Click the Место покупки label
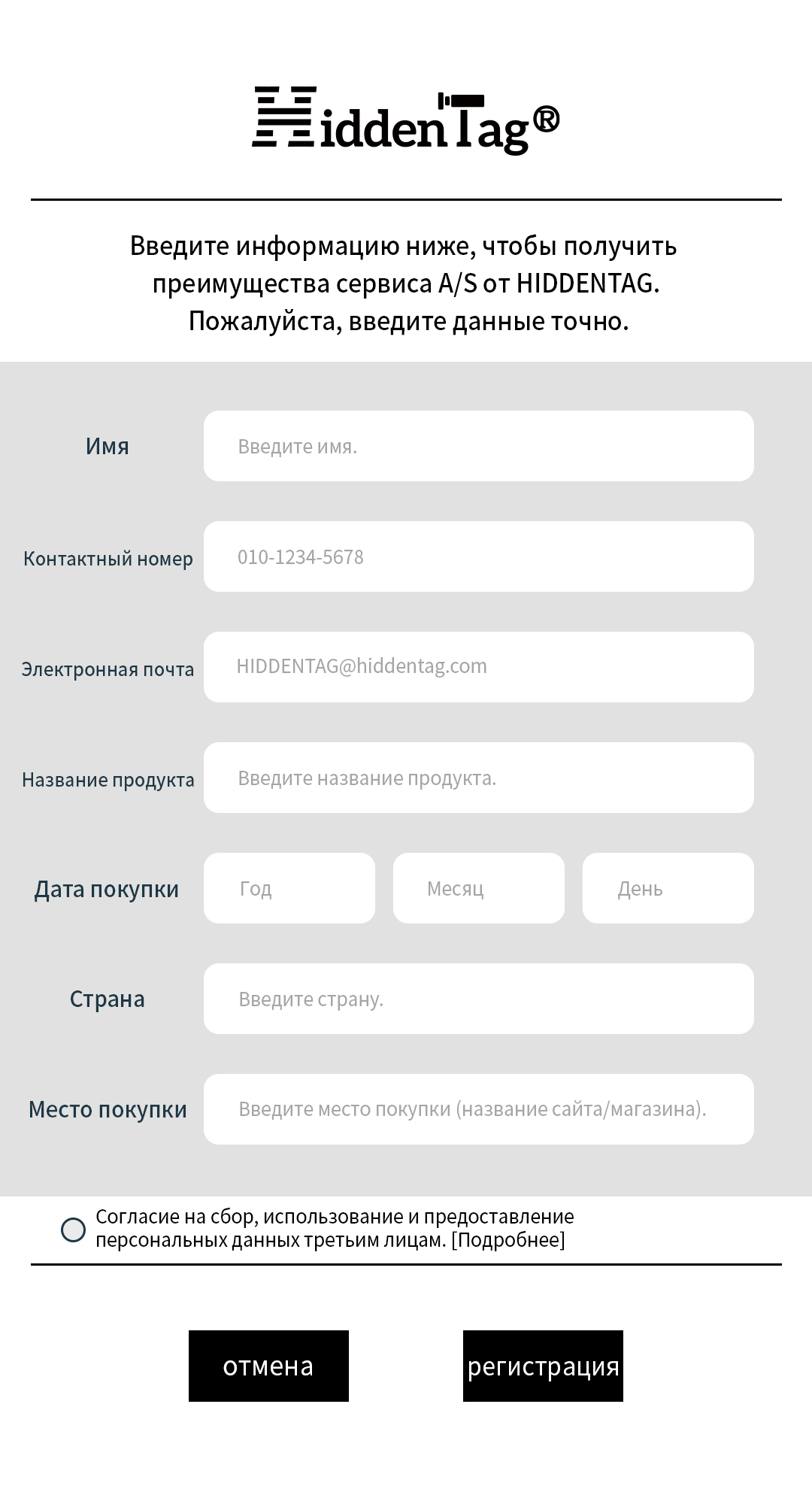This screenshot has width=812, height=1489. 108,1110
